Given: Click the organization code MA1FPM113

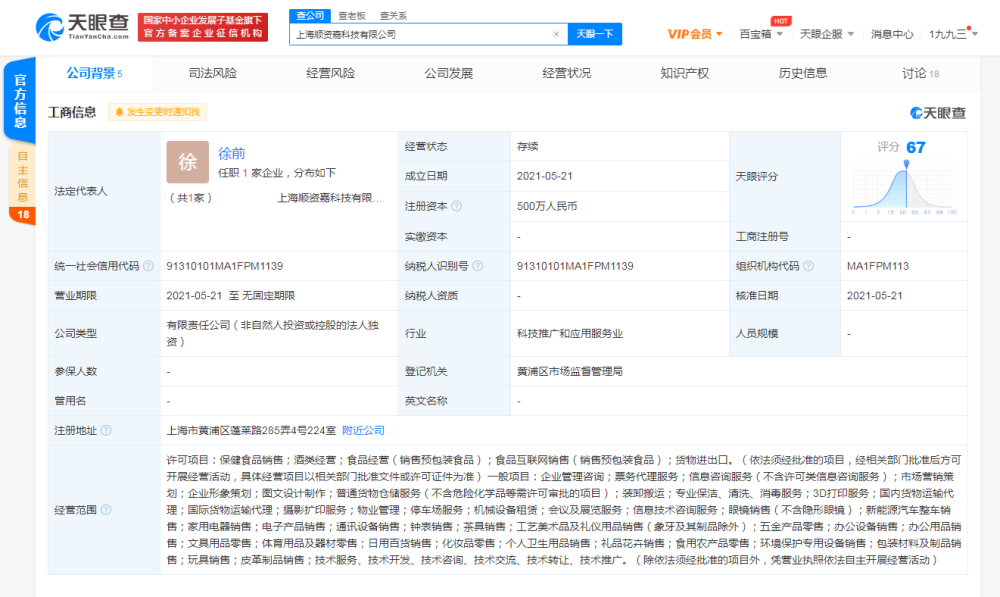Looking at the screenshot, I should pyautogui.click(x=878, y=266).
